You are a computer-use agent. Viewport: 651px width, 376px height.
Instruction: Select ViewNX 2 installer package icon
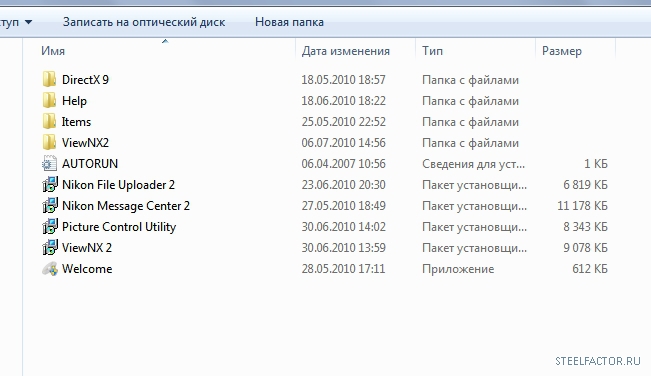[50, 247]
